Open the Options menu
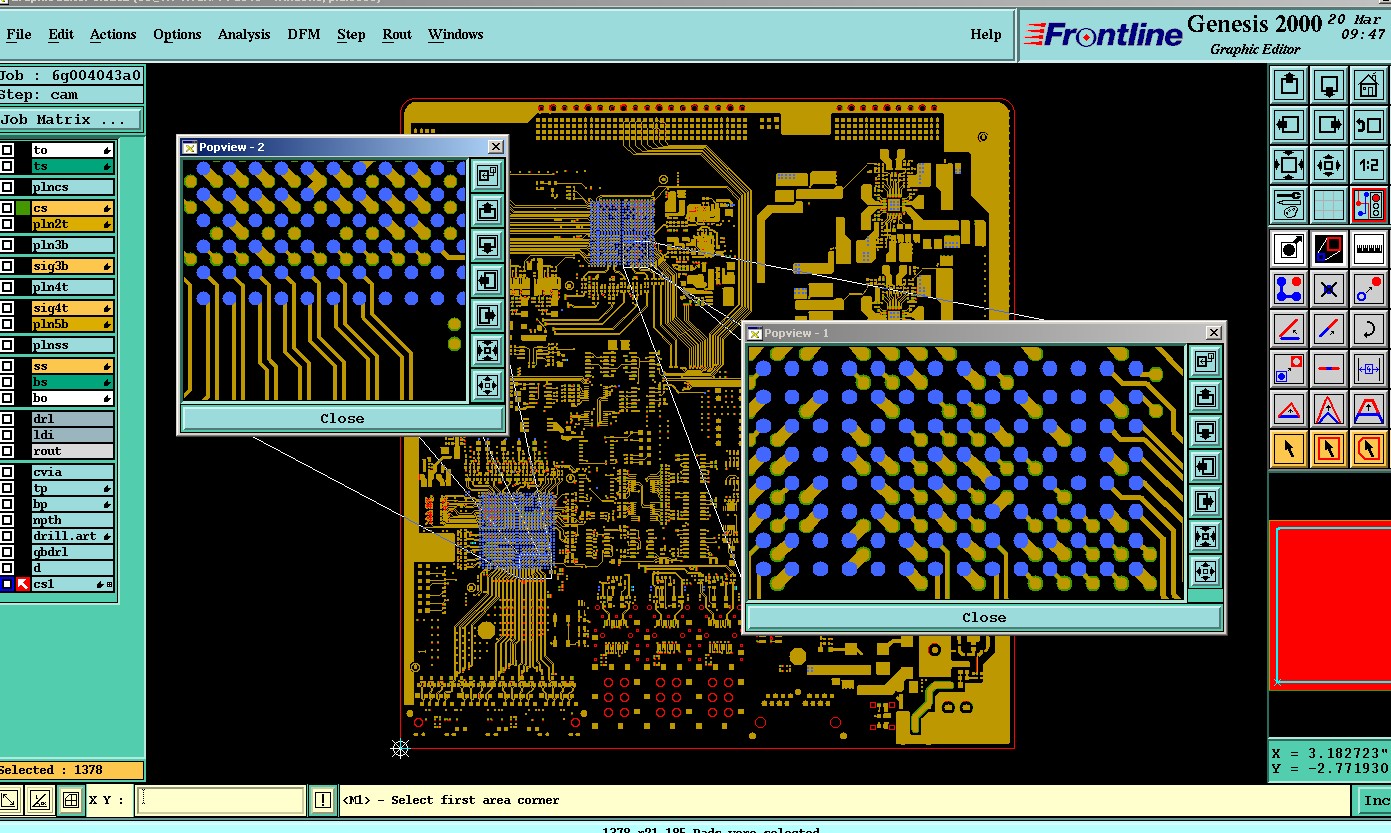This screenshot has width=1391, height=833. click(x=177, y=34)
